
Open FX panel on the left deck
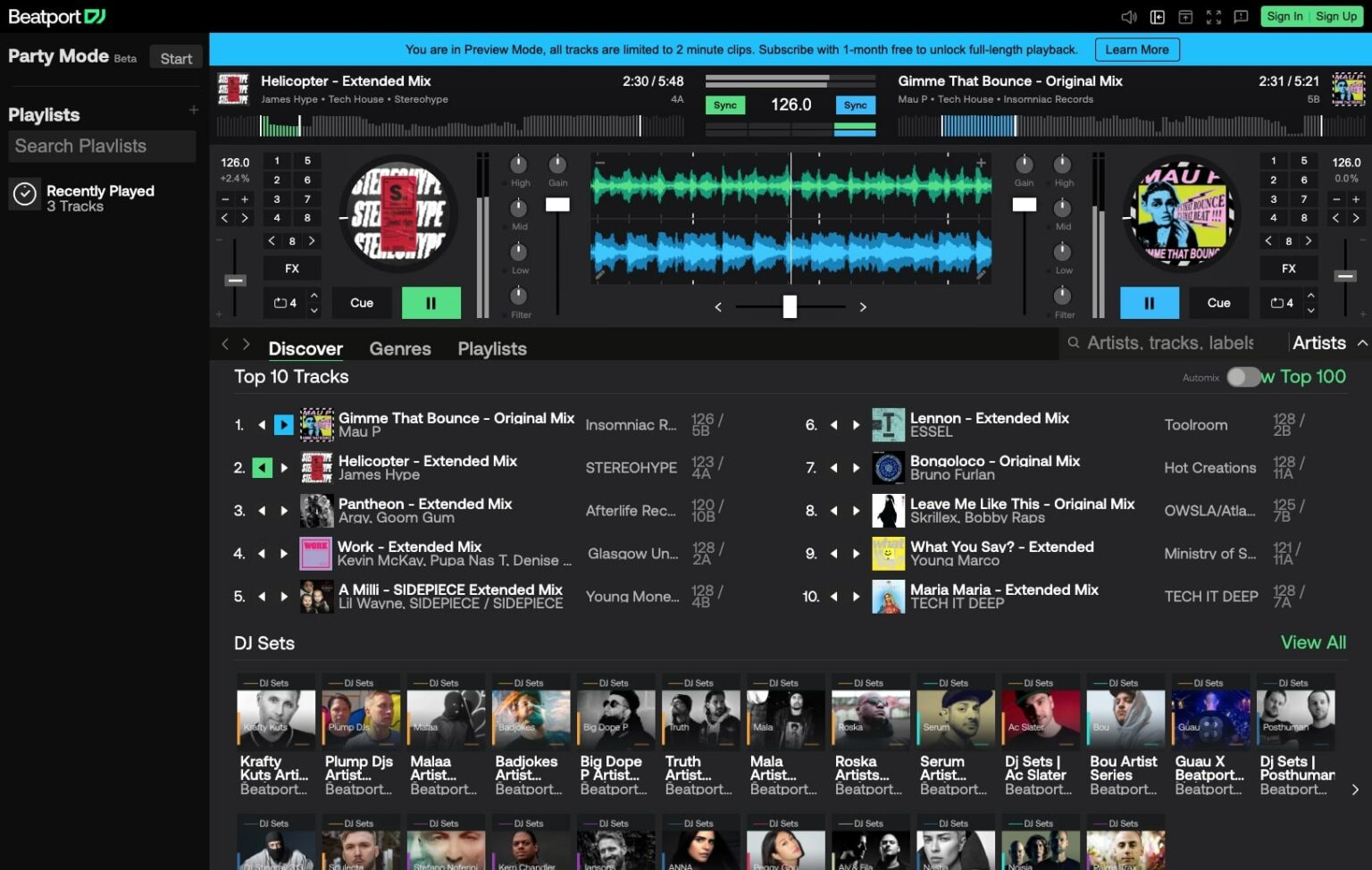pos(291,267)
